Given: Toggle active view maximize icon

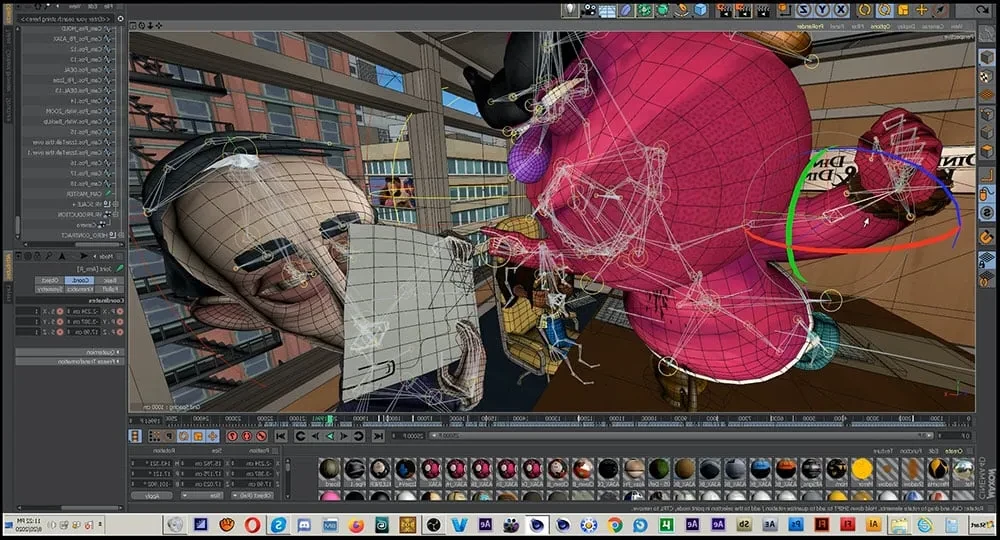Looking at the screenshot, I should (133, 26).
